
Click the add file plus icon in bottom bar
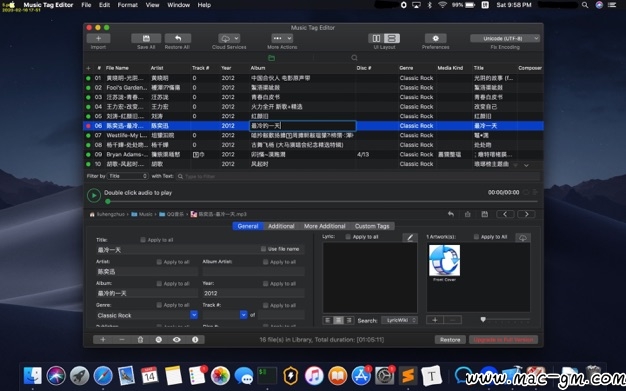coord(103,339)
